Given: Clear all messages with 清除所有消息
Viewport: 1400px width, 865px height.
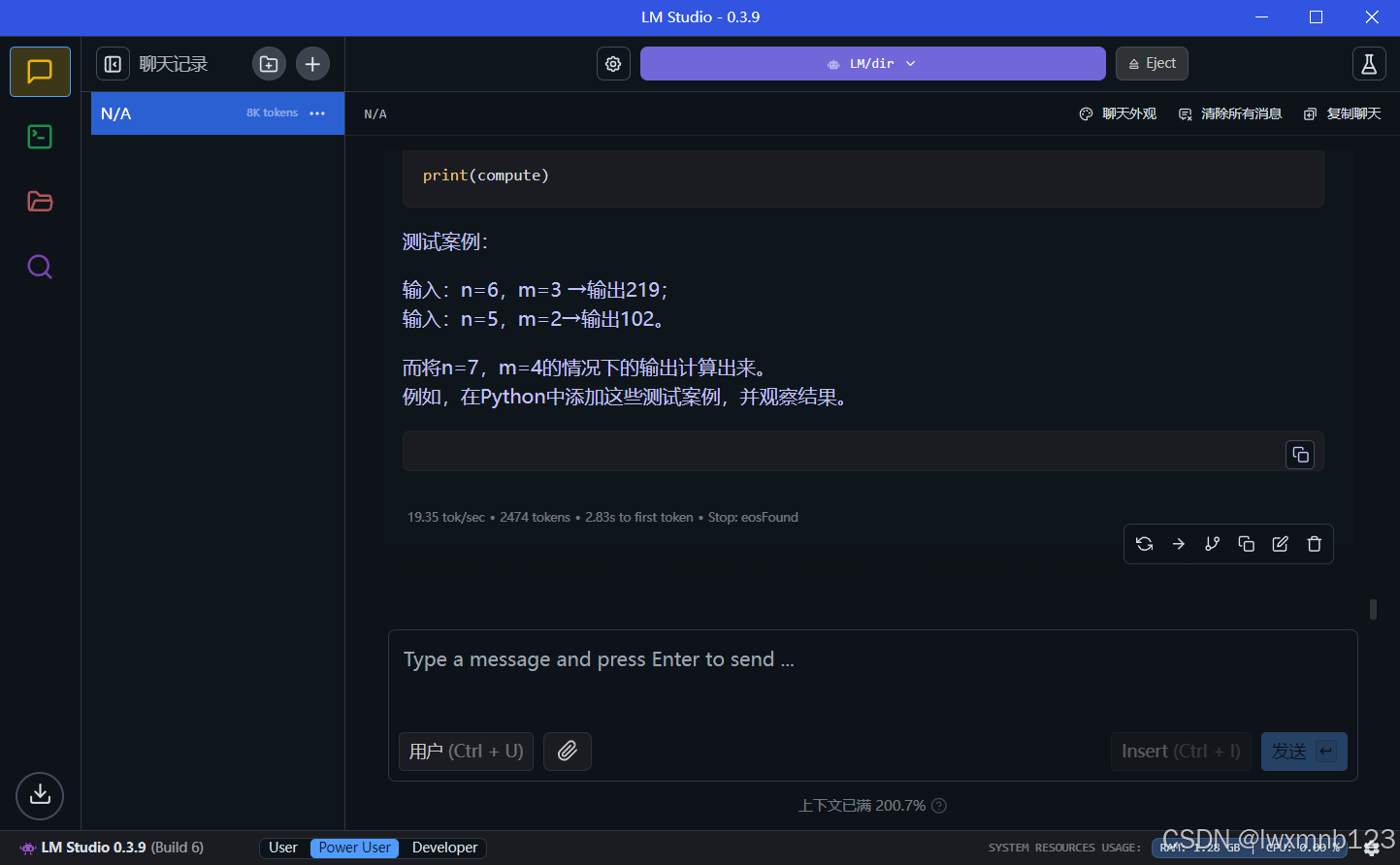Looking at the screenshot, I should point(1230,113).
